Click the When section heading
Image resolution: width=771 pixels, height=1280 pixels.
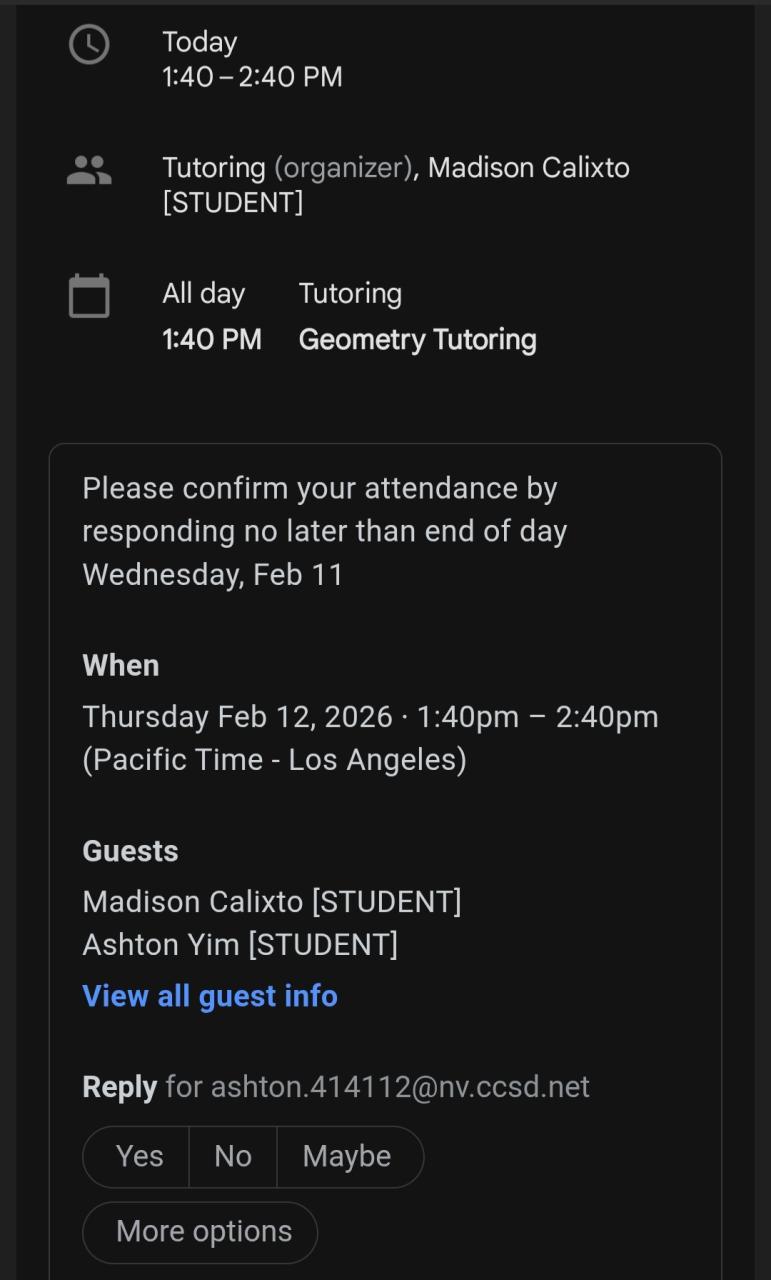(x=120, y=666)
